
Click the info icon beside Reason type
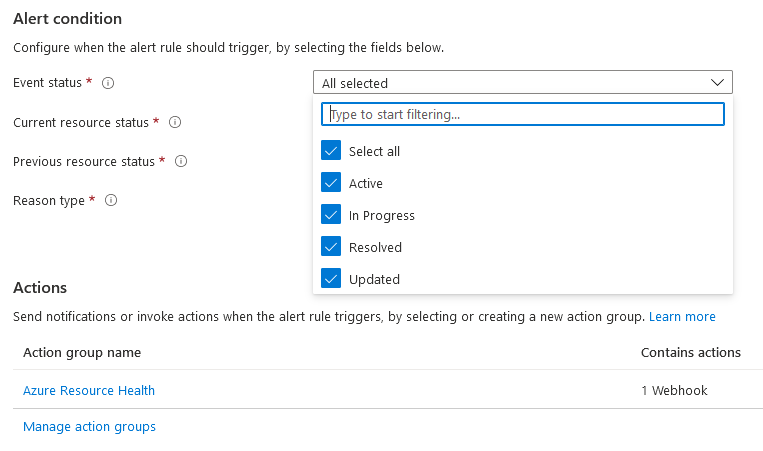[x=111, y=200]
